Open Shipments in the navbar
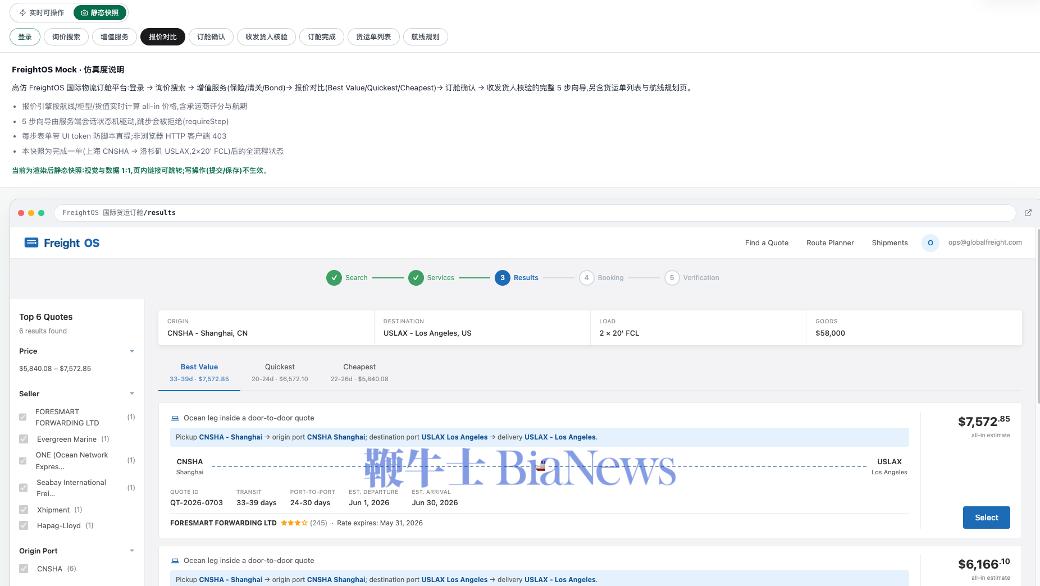Image resolution: width=1040 pixels, height=586 pixels. (889, 243)
